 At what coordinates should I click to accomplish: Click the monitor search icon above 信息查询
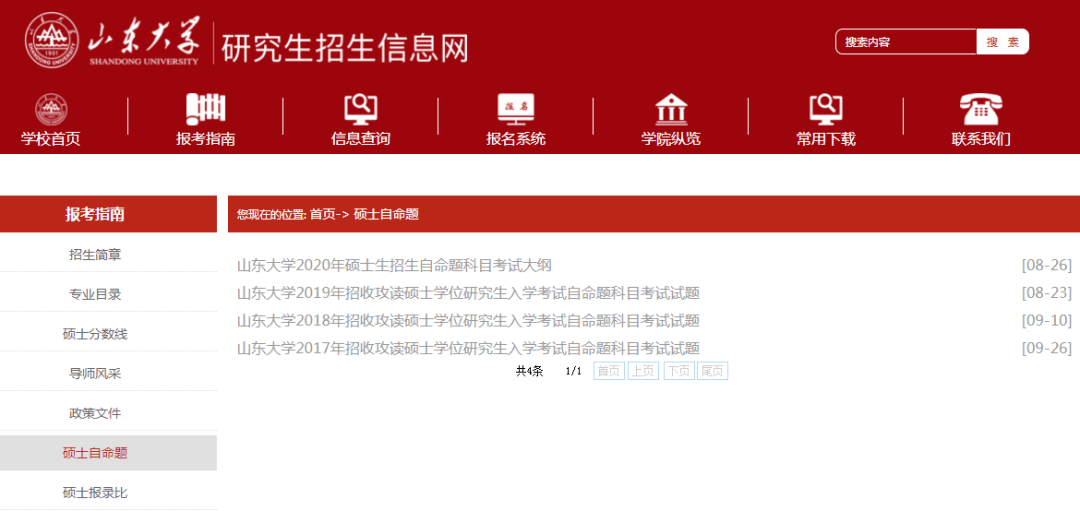[x=360, y=110]
